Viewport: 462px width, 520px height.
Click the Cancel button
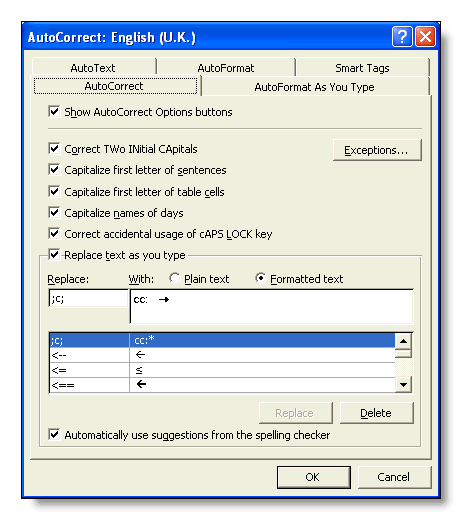tap(394, 477)
